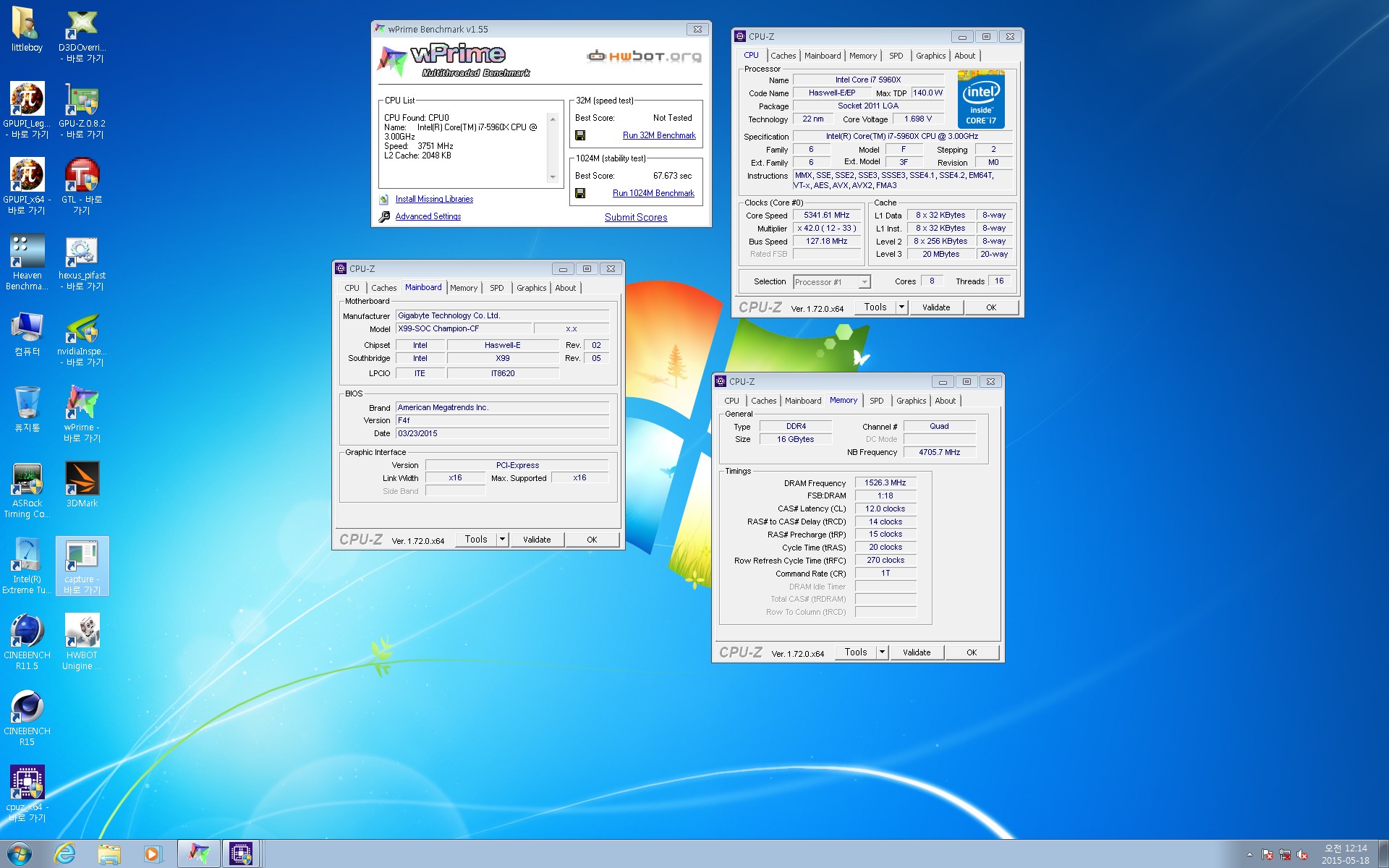The height and width of the screenshot is (868, 1389).
Task: Click Validate in top-right CPU-Z window
Action: [x=936, y=307]
